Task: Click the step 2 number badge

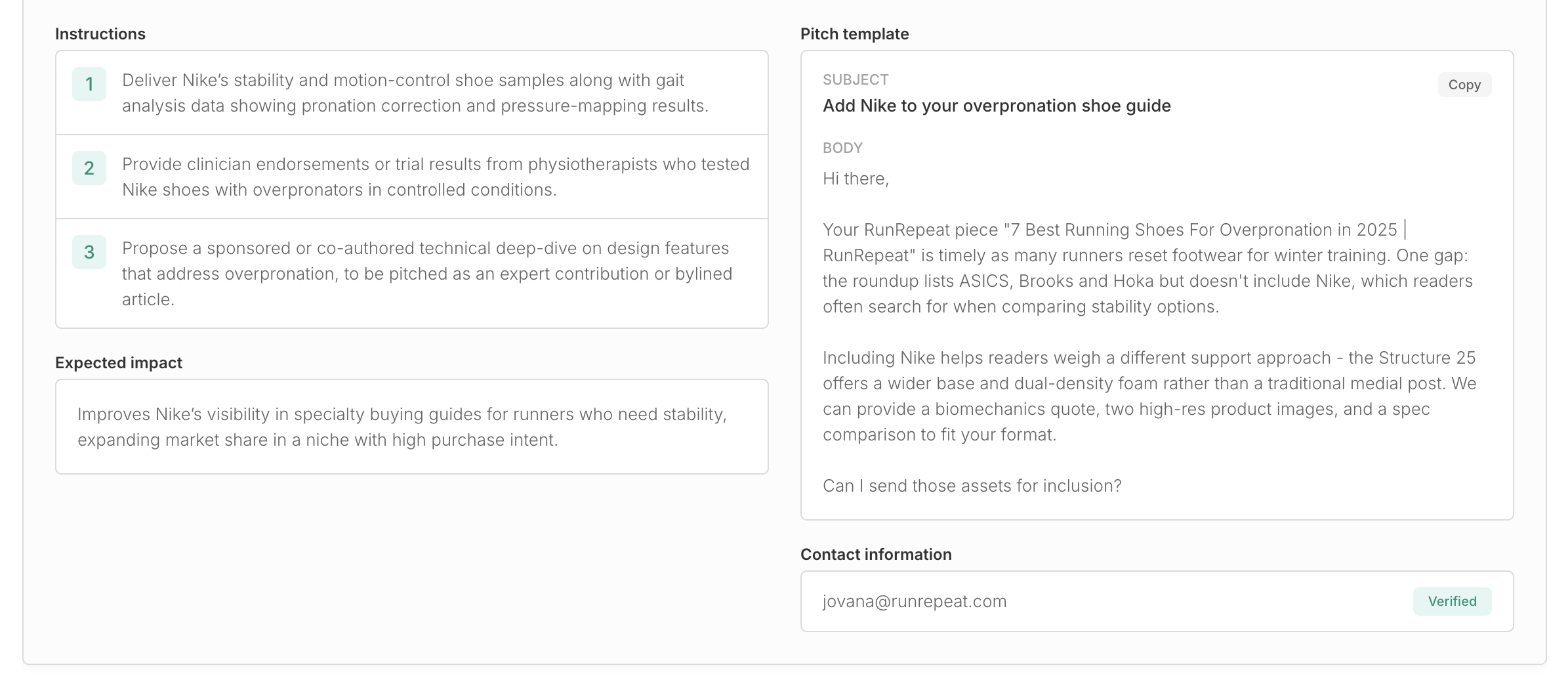Action: (x=89, y=168)
